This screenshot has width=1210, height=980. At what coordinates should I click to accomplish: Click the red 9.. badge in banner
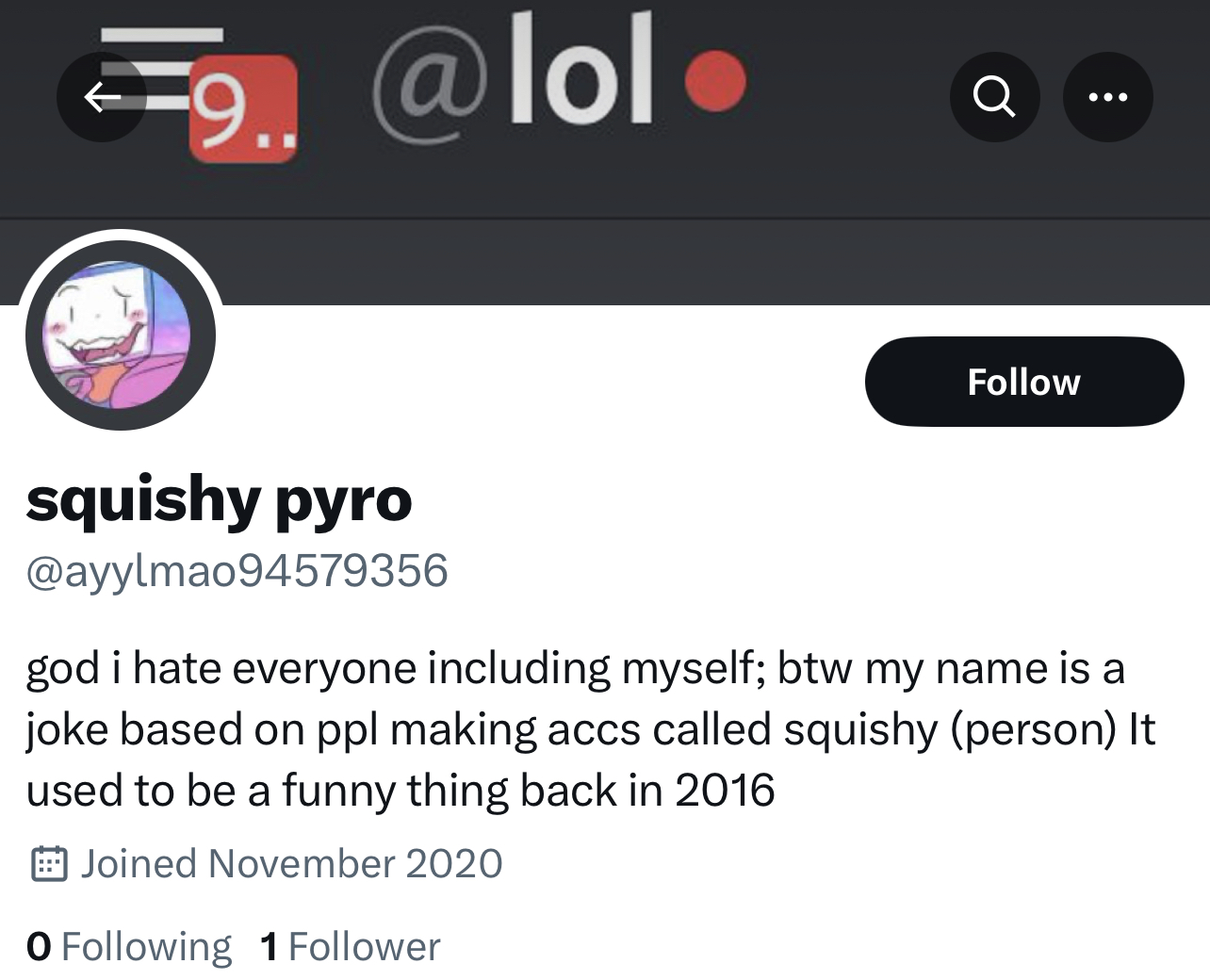point(243,108)
